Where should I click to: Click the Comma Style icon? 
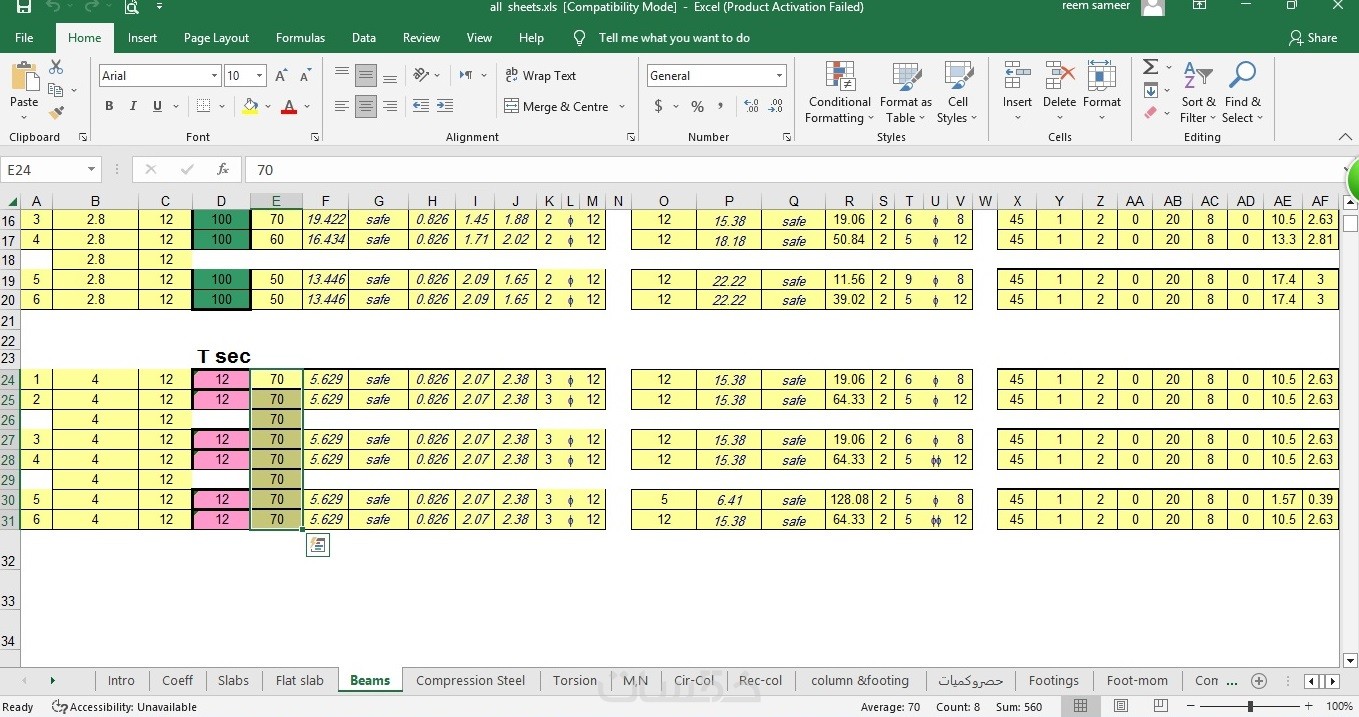(x=721, y=106)
